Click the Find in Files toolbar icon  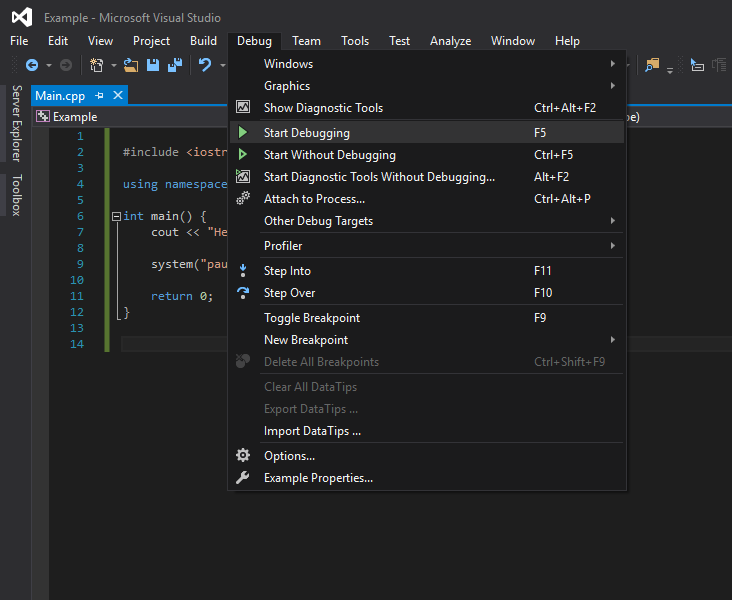(x=652, y=65)
